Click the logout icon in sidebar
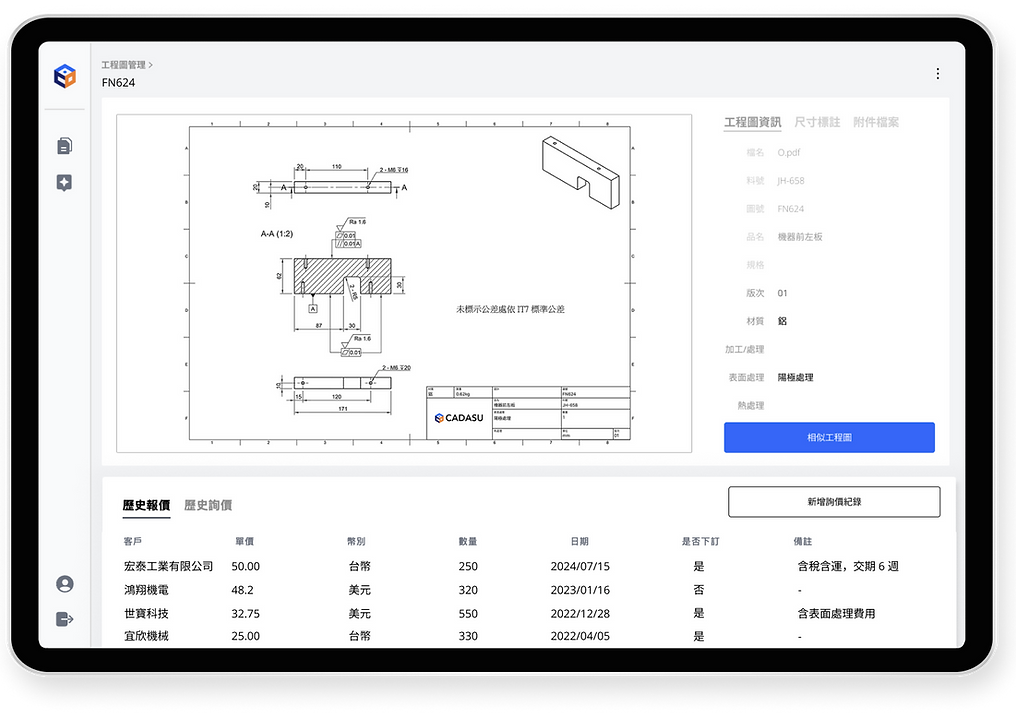The height and width of the screenshot is (718, 1016). click(65, 620)
